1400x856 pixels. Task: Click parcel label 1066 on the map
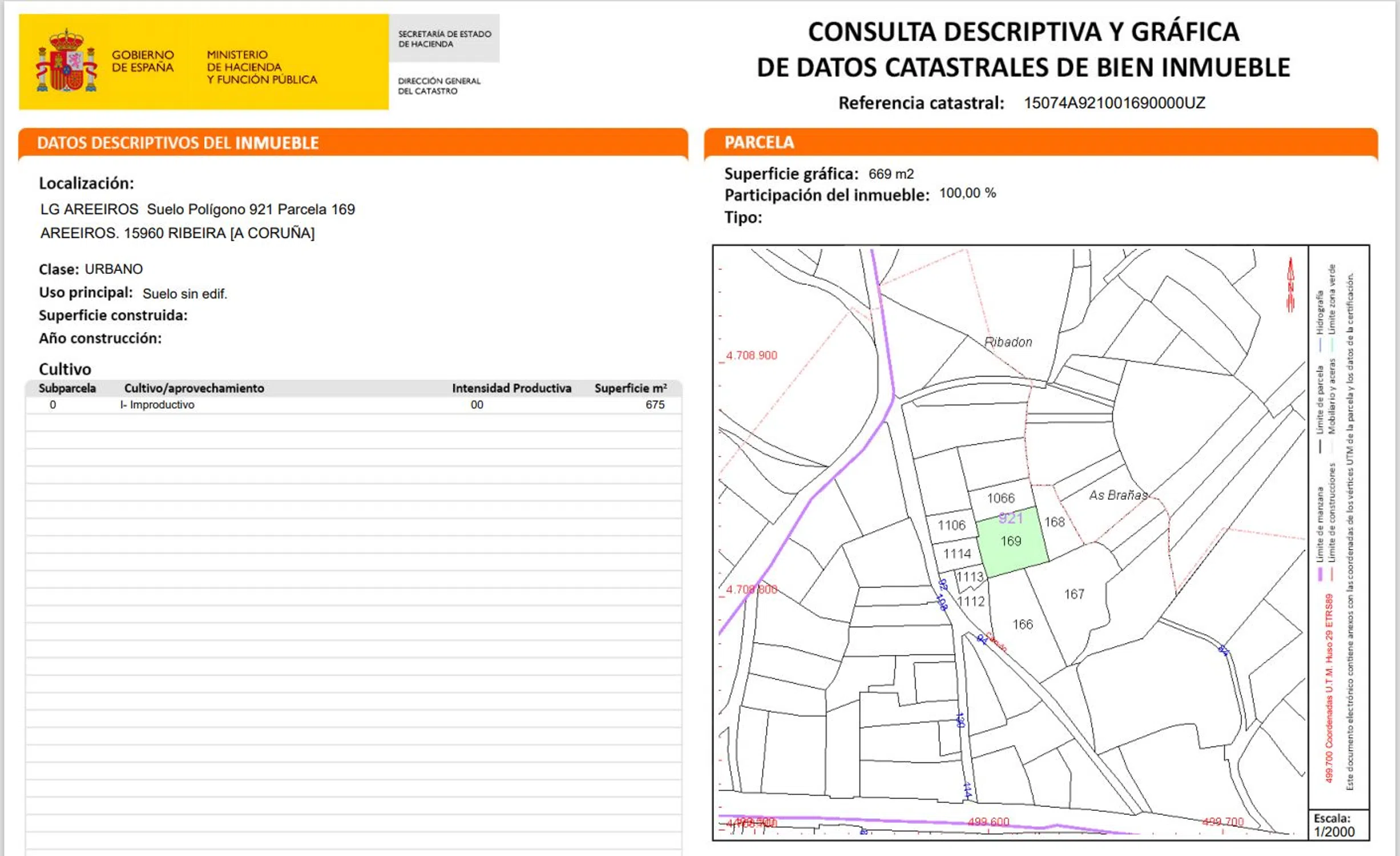pos(1001,498)
